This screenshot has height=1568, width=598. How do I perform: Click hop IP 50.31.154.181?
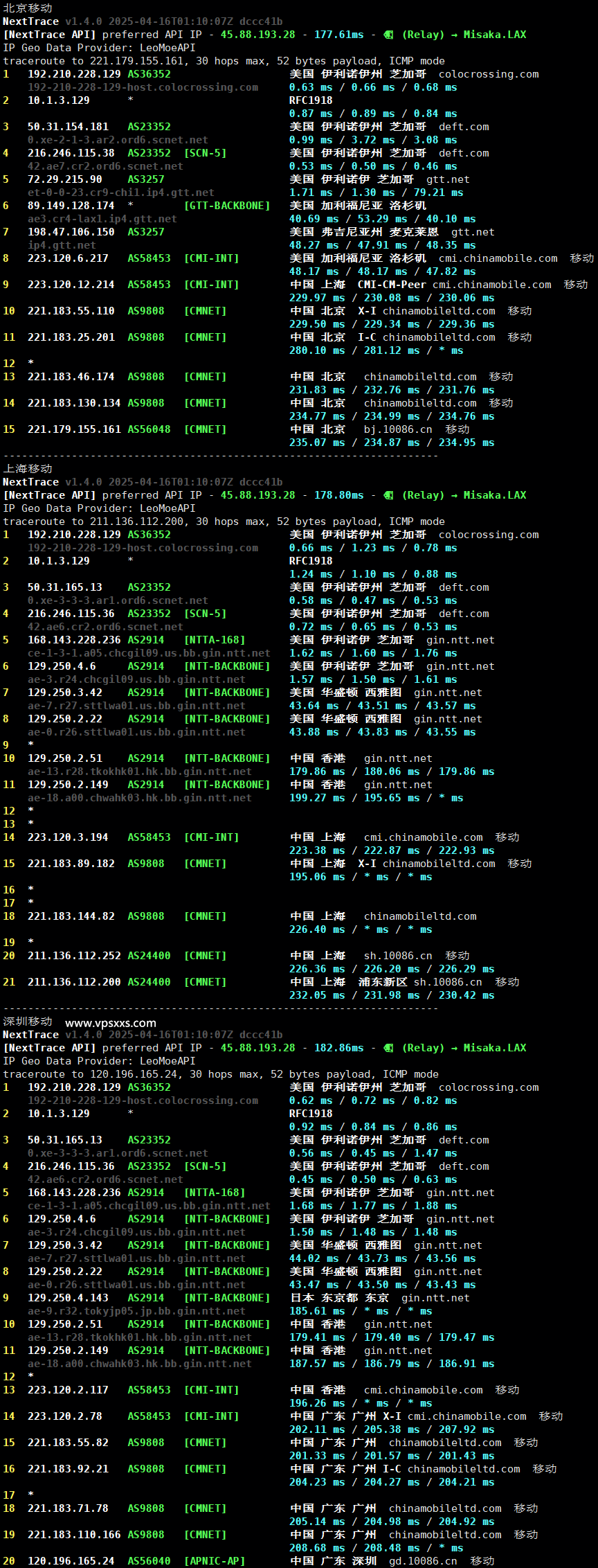[x=68, y=127]
